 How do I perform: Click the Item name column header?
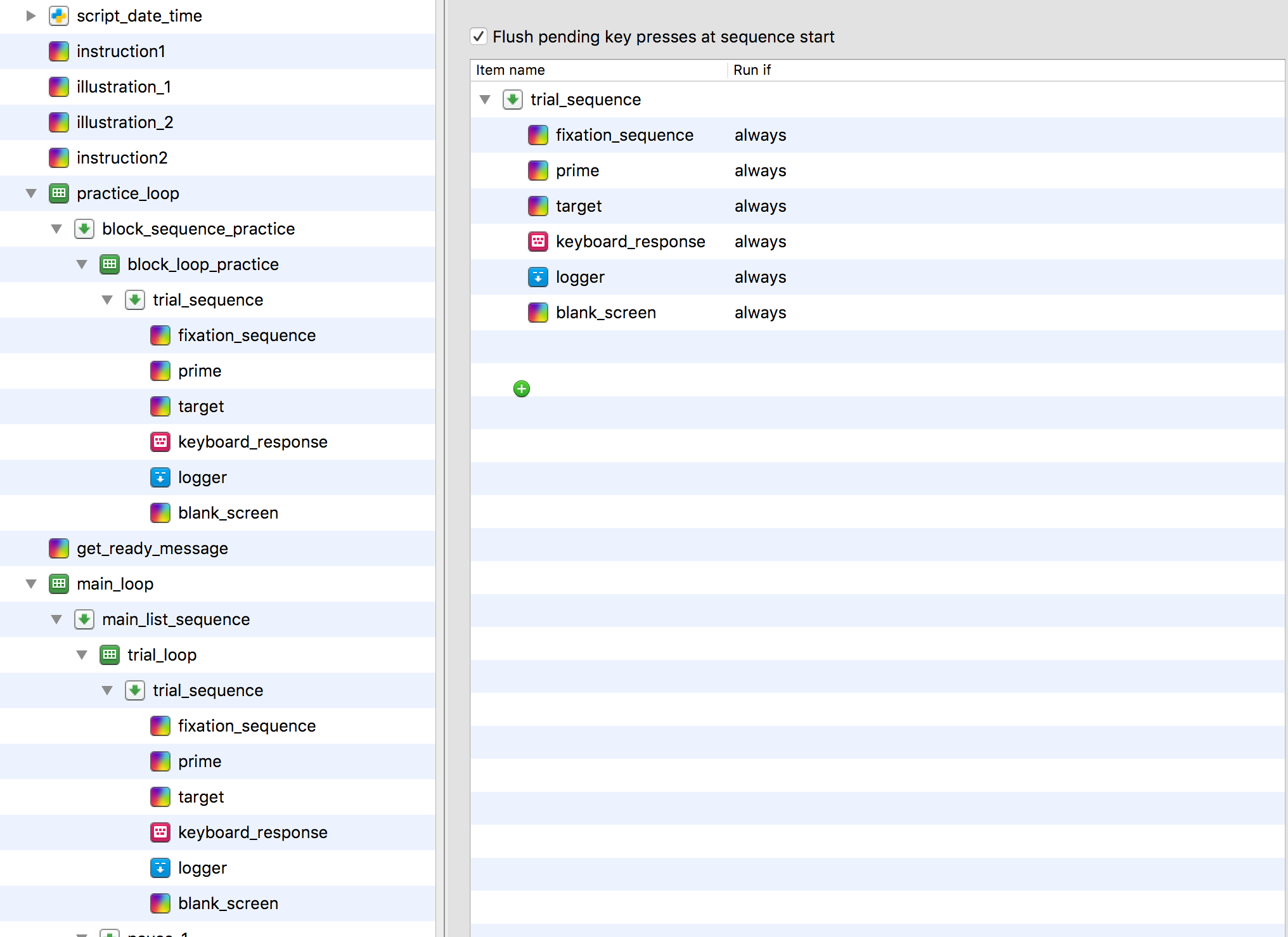(x=599, y=70)
